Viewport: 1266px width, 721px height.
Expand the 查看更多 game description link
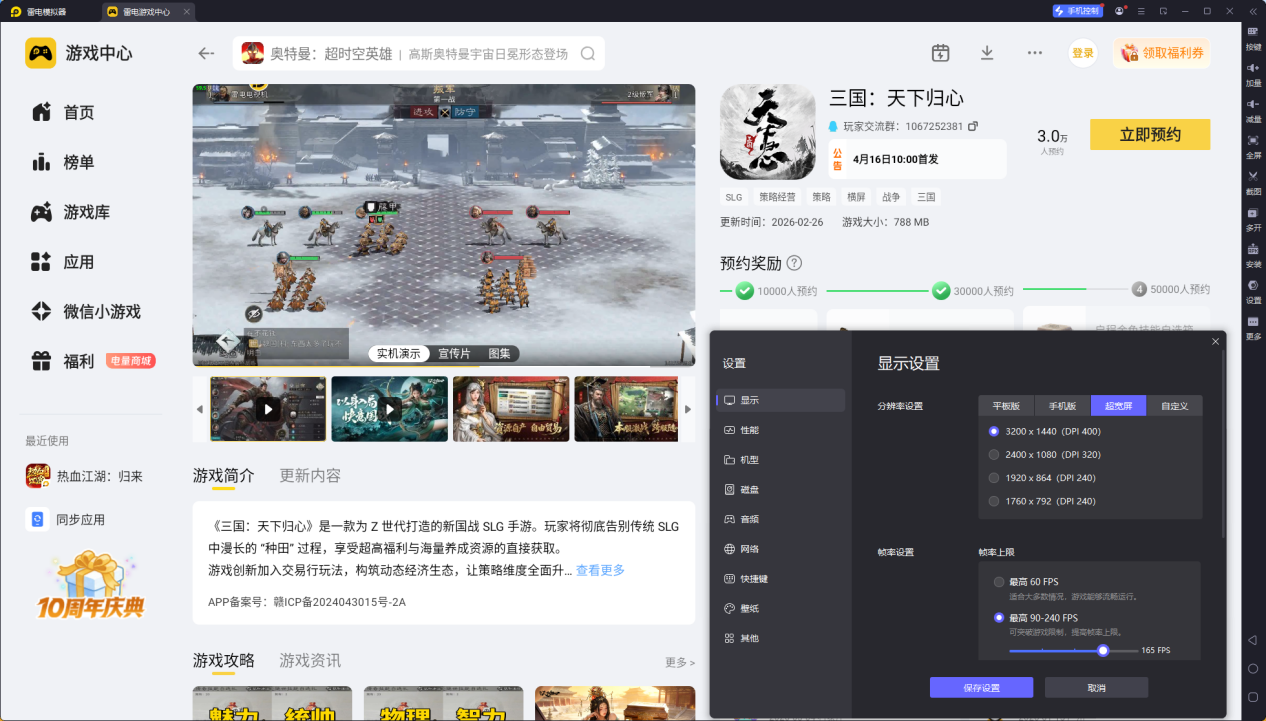coord(600,570)
